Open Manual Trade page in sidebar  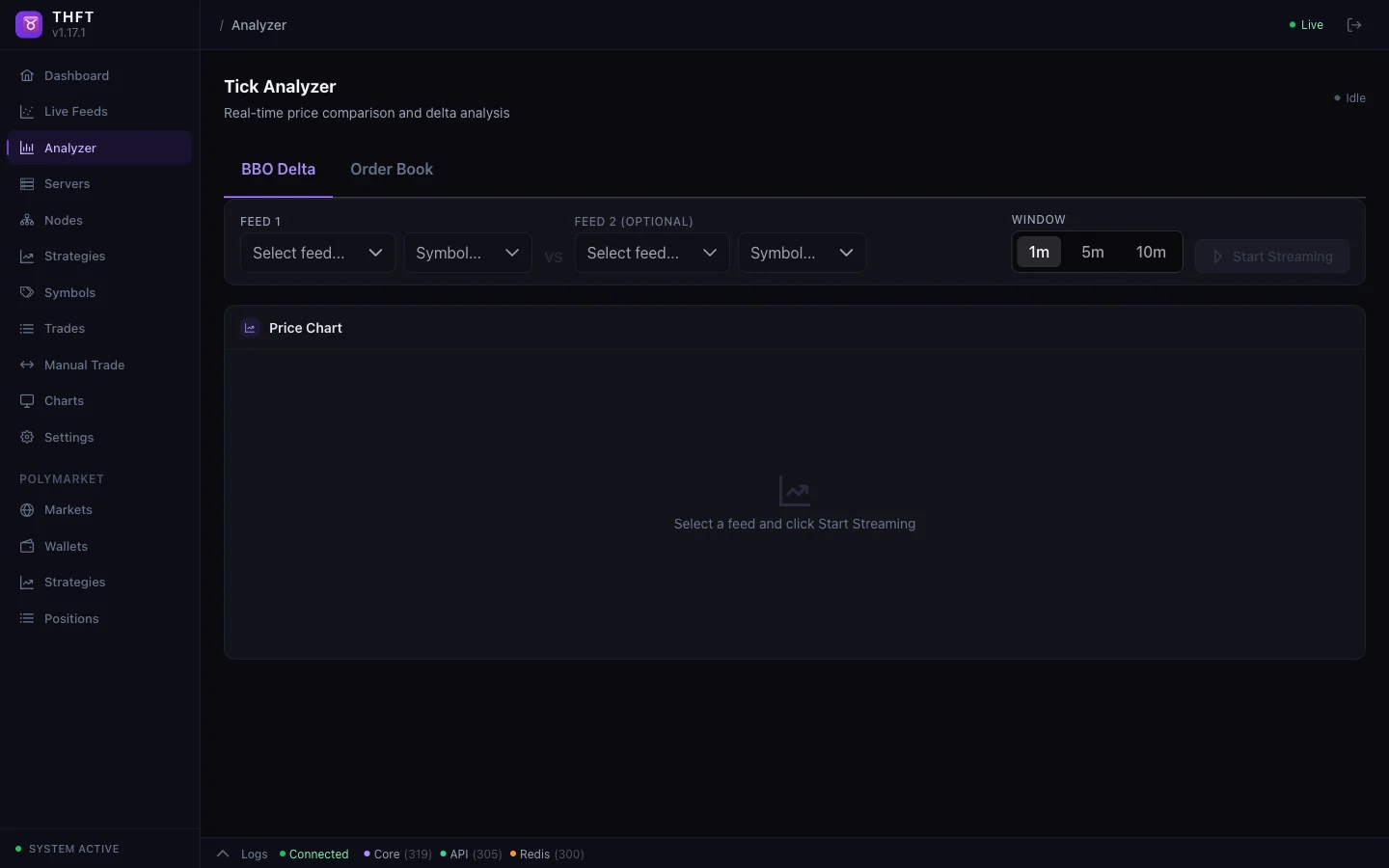tap(84, 366)
